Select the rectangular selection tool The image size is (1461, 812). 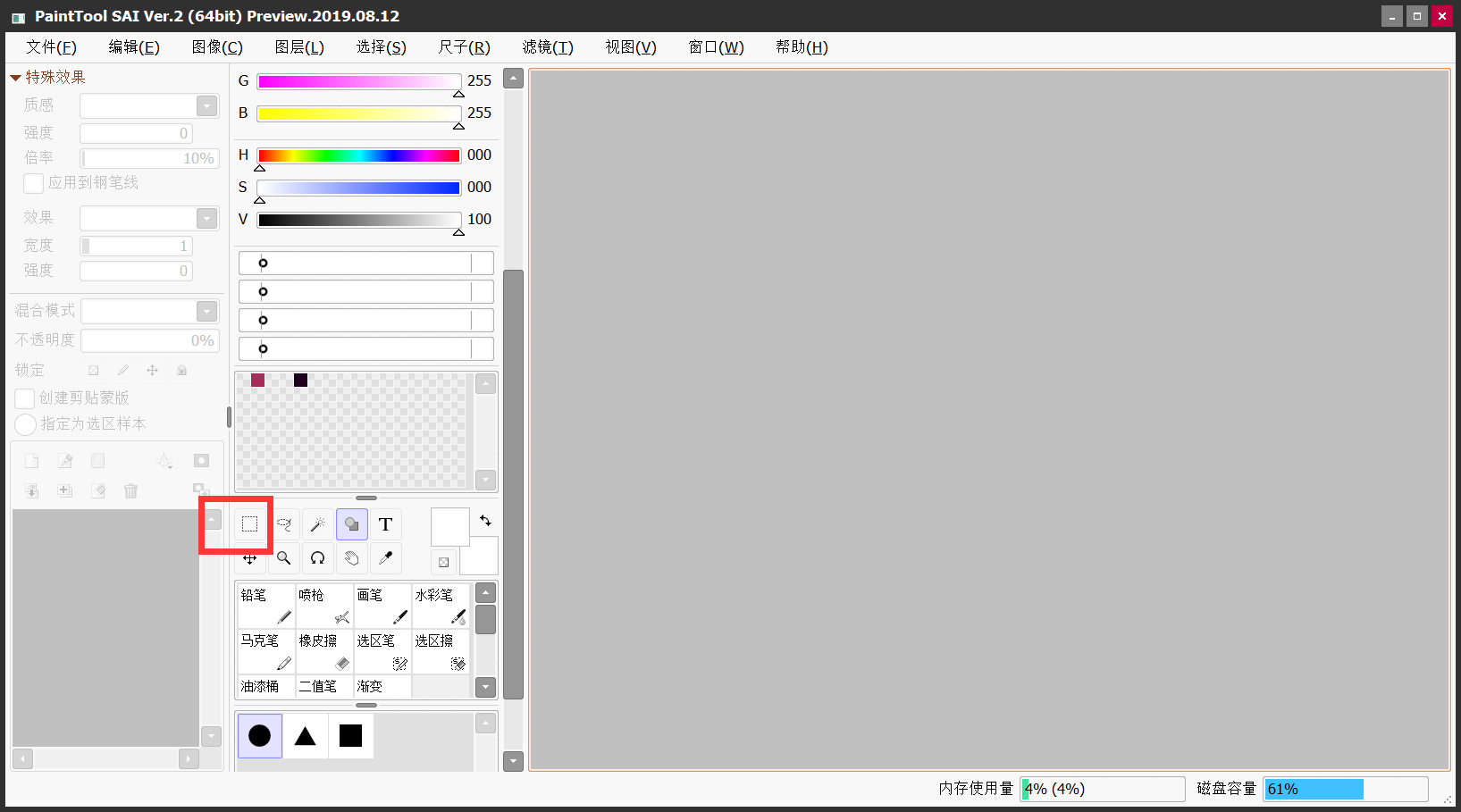(x=250, y=524)
